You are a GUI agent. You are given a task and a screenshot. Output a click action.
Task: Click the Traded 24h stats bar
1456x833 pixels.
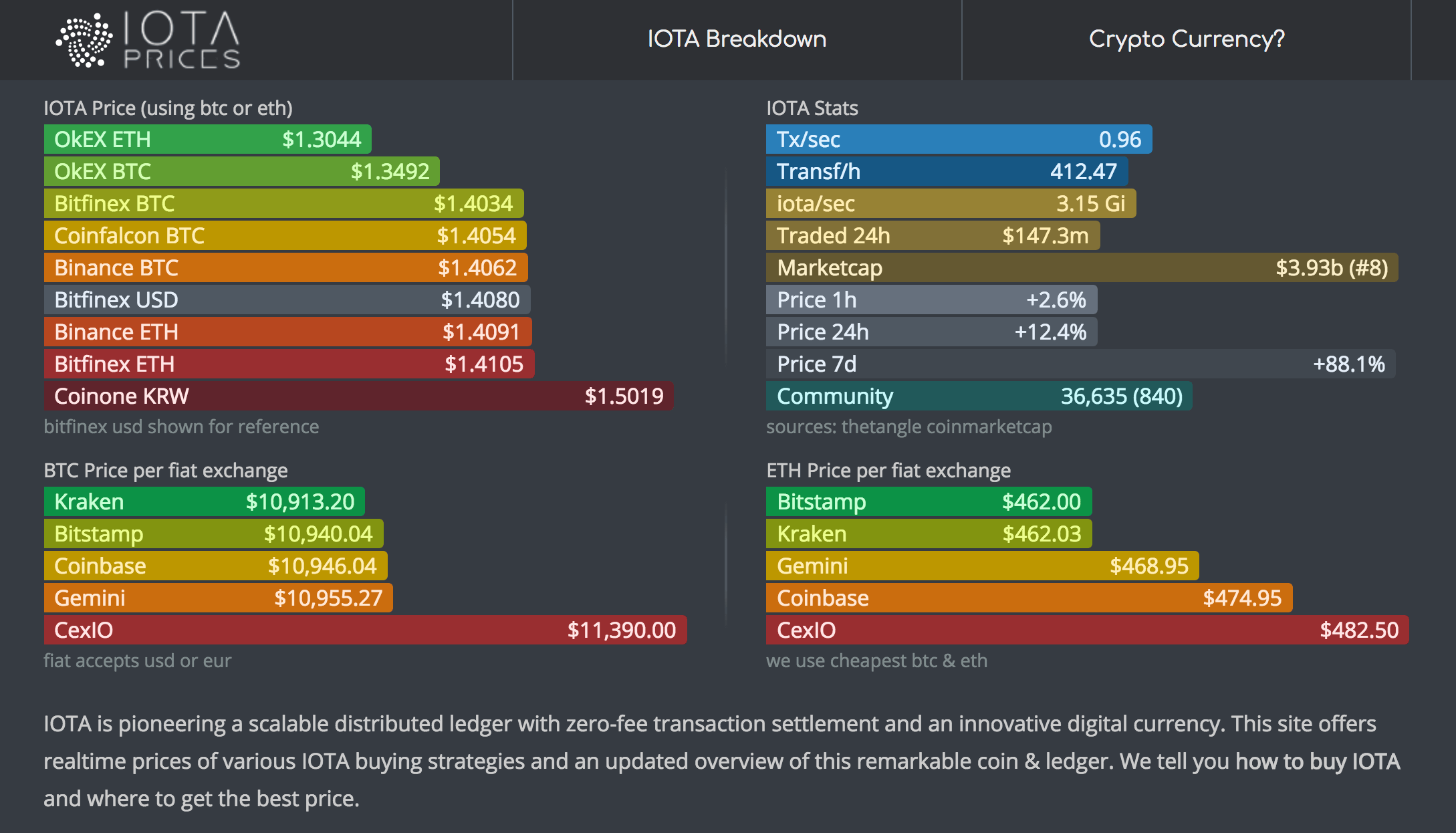point(933,235)
